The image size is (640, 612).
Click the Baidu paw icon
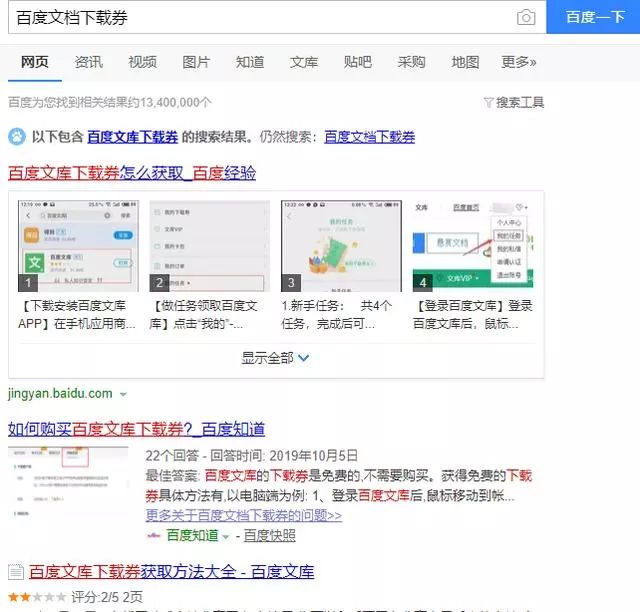[17, 137]
